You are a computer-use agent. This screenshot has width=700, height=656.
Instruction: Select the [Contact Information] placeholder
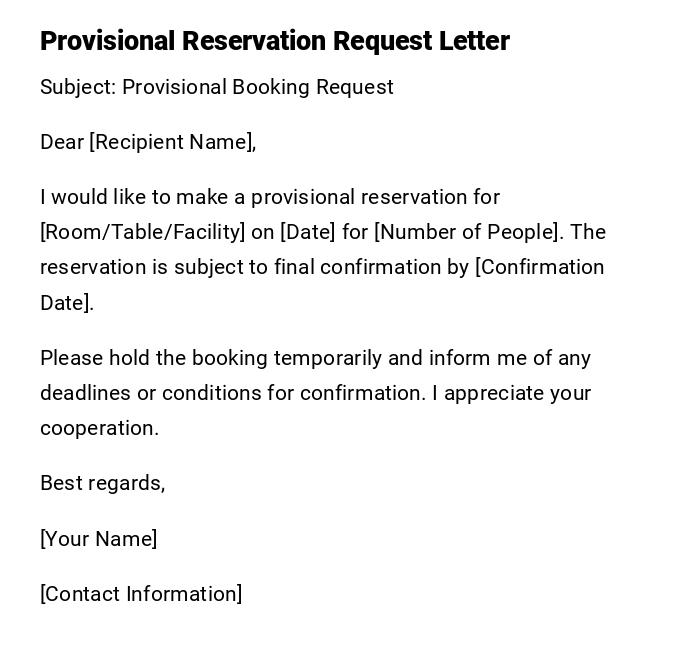click(x=141, y=594)
